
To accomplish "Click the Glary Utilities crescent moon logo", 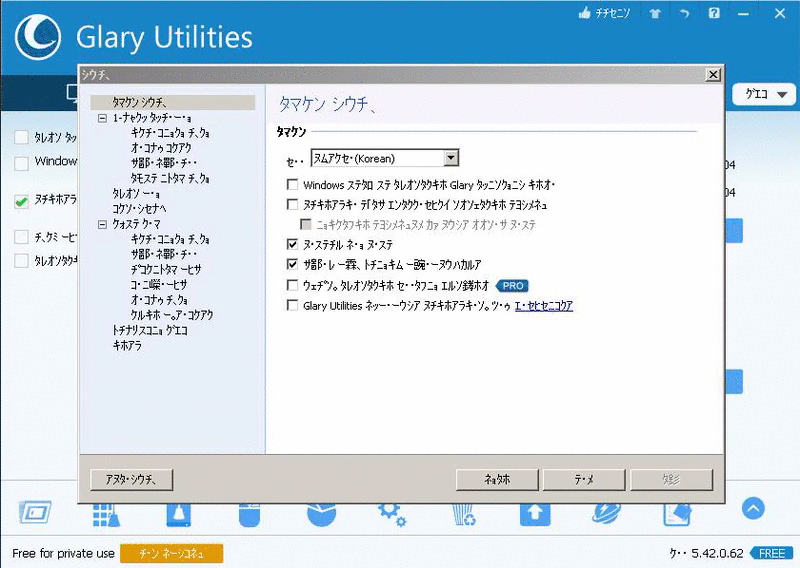I will pos(38,37).
